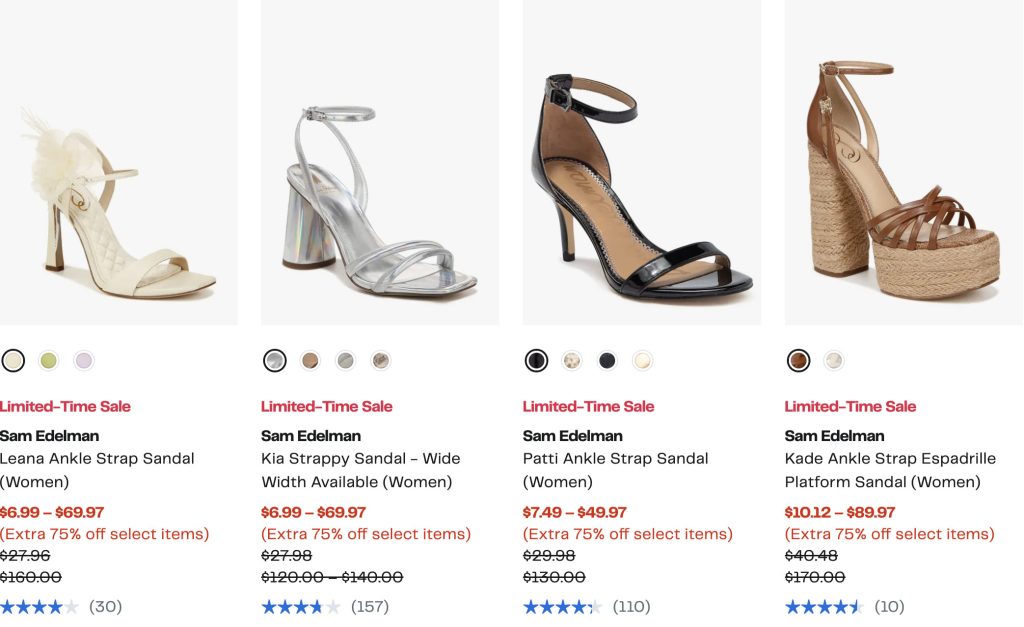Choose ivory swatch on Leana sandal

tap(13, 360)
